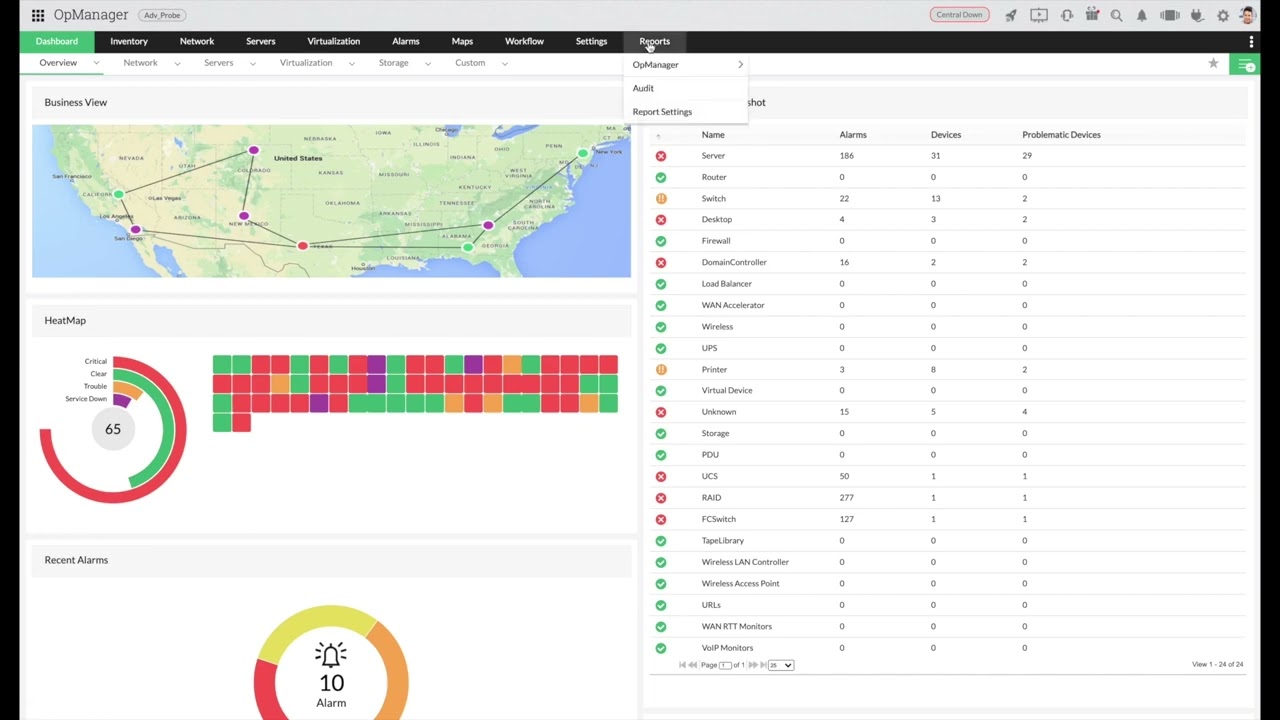Image resolution: width=1280 pixels, height=720 pixels.
Task: Click the critical status icon for FCSwitch
Action: tap(661, 520)
